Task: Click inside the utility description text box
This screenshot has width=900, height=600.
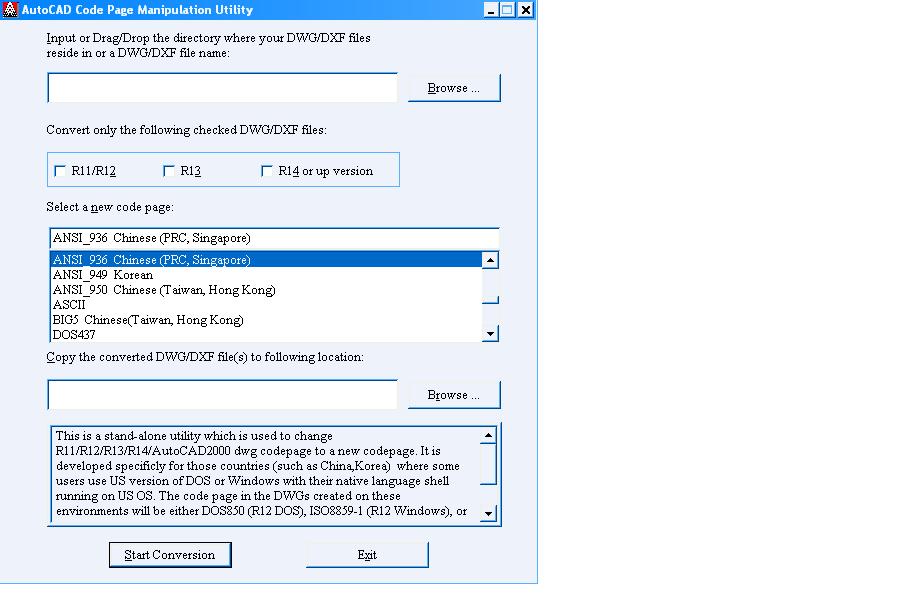Action: click(x=265, y=474)
